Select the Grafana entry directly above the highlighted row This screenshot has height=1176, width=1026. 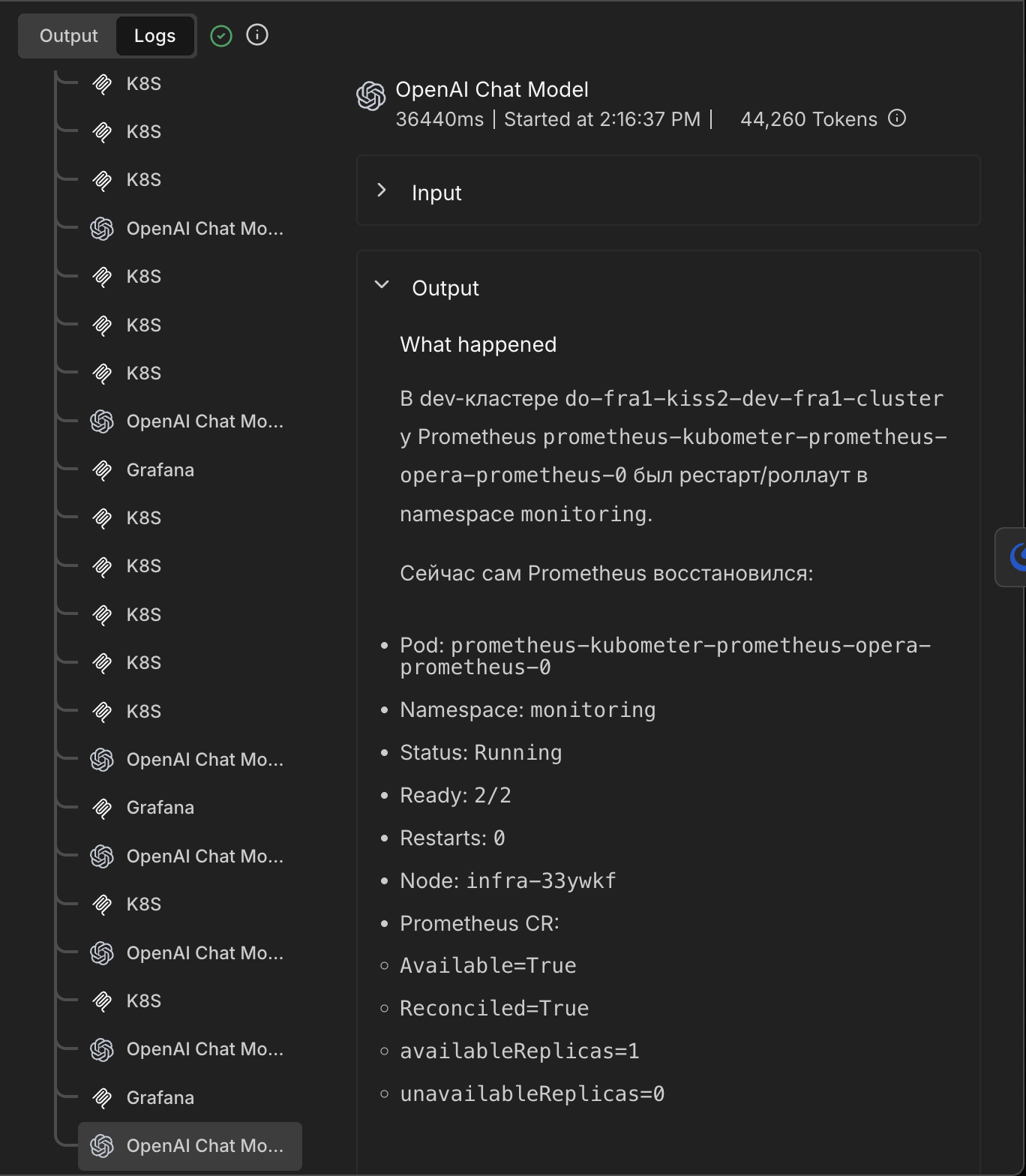144,1098
